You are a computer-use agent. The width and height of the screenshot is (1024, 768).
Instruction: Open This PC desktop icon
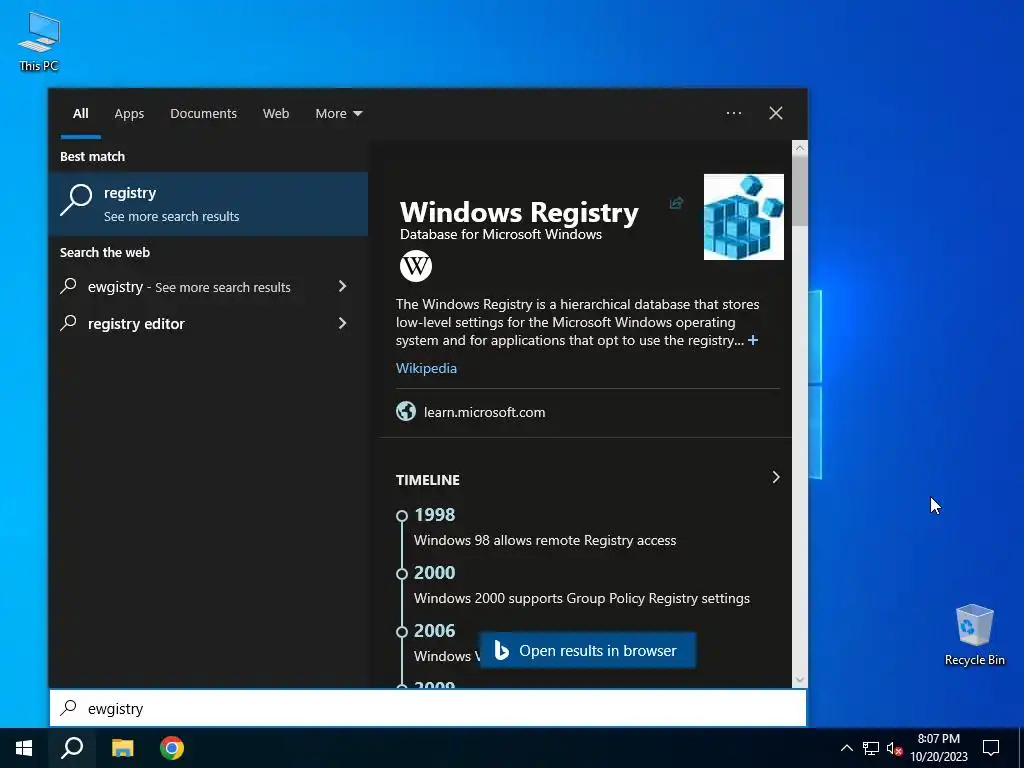[x=39, y=42]
